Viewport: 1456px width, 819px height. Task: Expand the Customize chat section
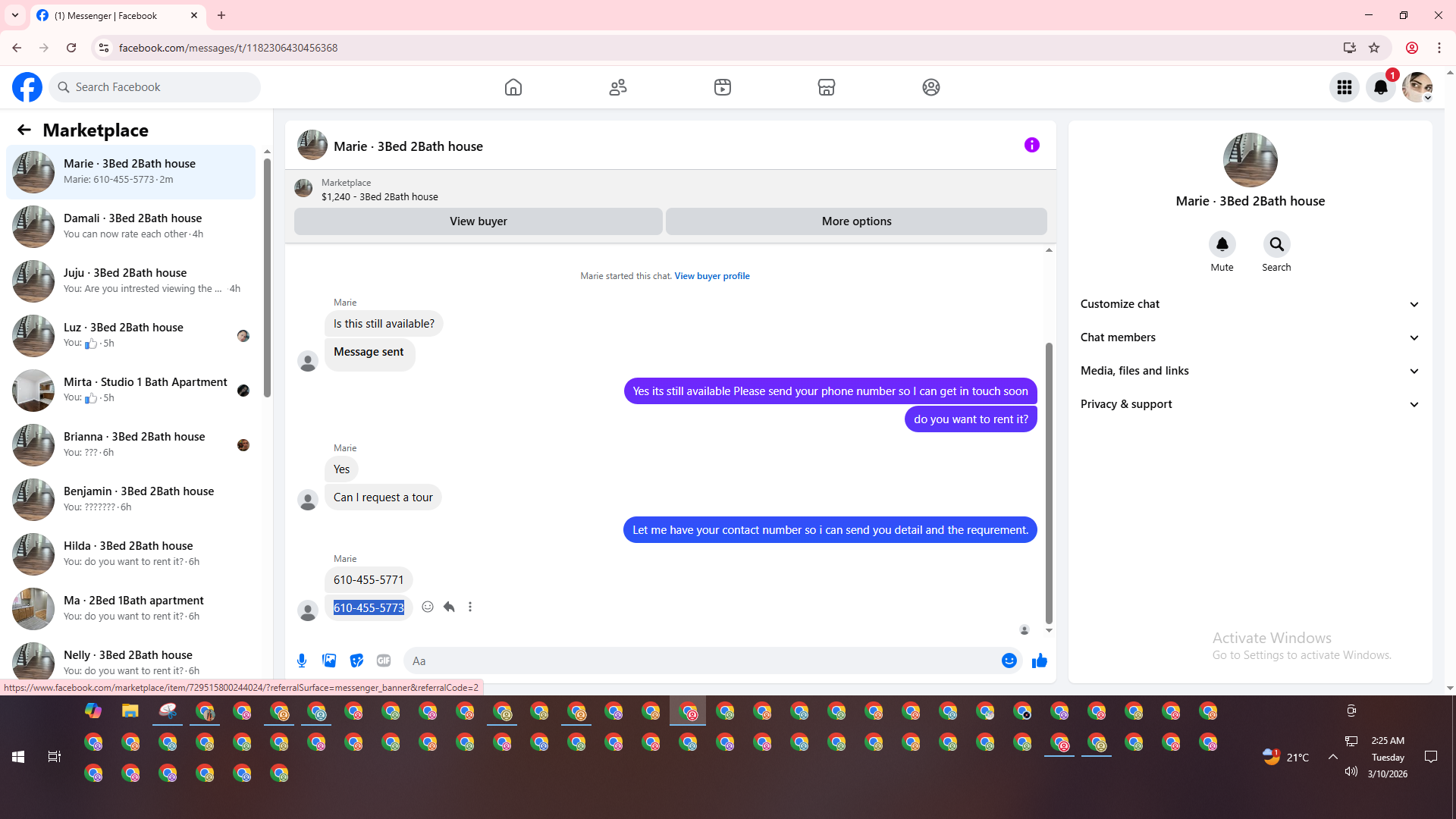[1250, 304]
